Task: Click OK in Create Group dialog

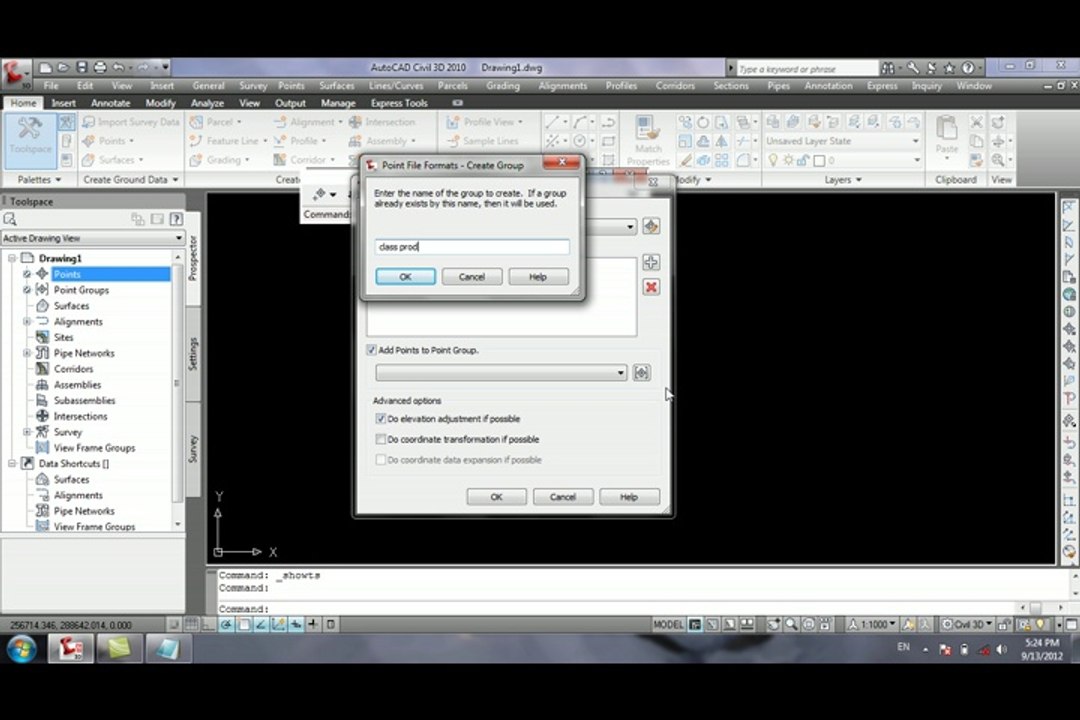Action: (x=405, y=276)
